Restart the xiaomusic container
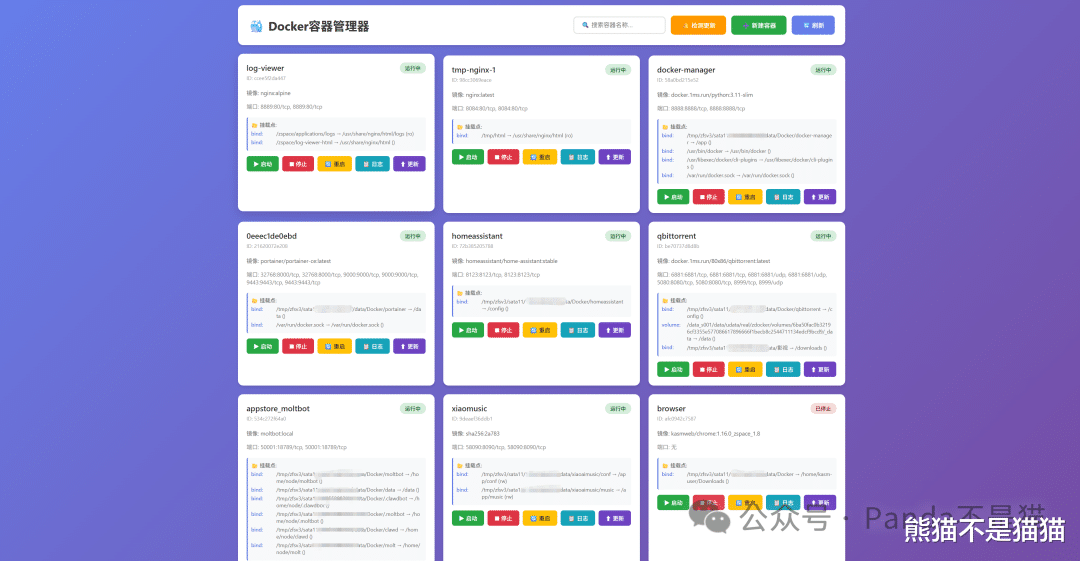 pos(540,518)
